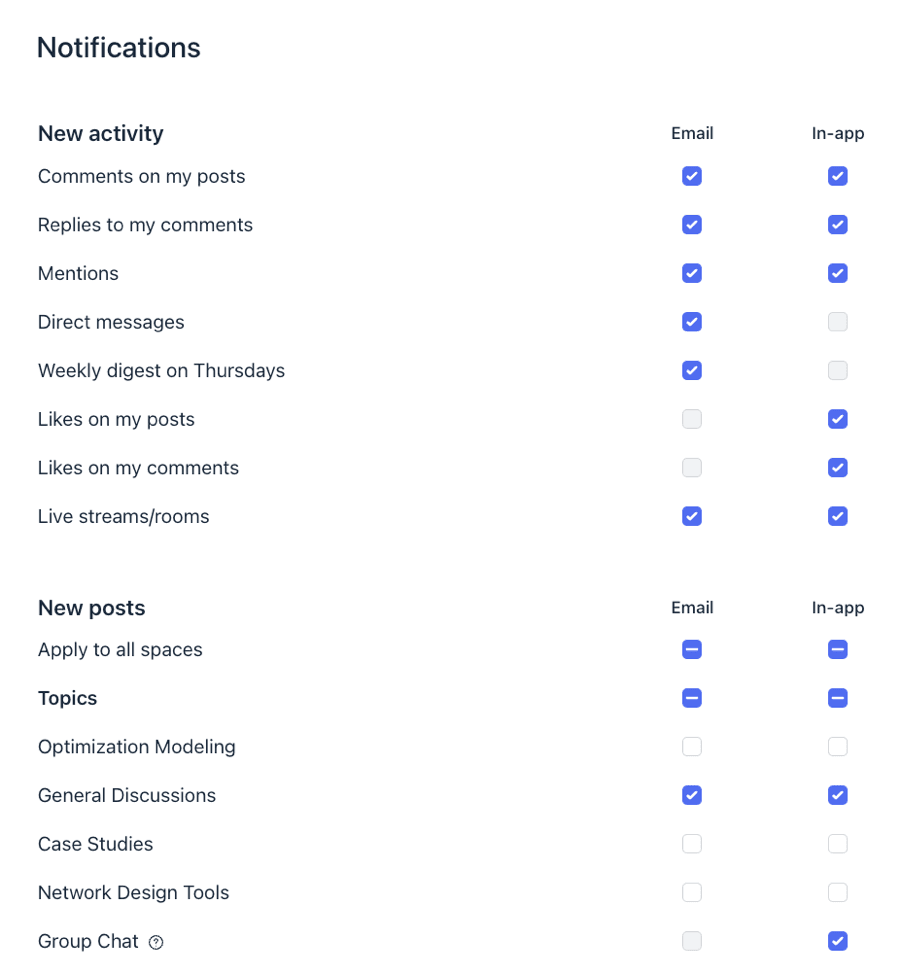Disable In-app for Likes on my comments

click(x=838, y=468)
